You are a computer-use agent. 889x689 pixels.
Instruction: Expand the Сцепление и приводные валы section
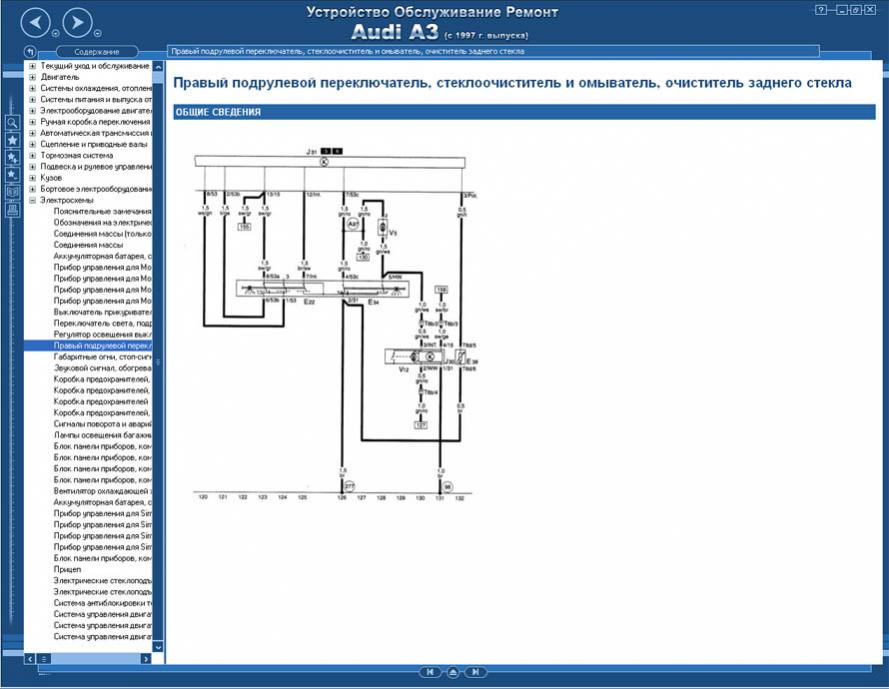point(32,144)
